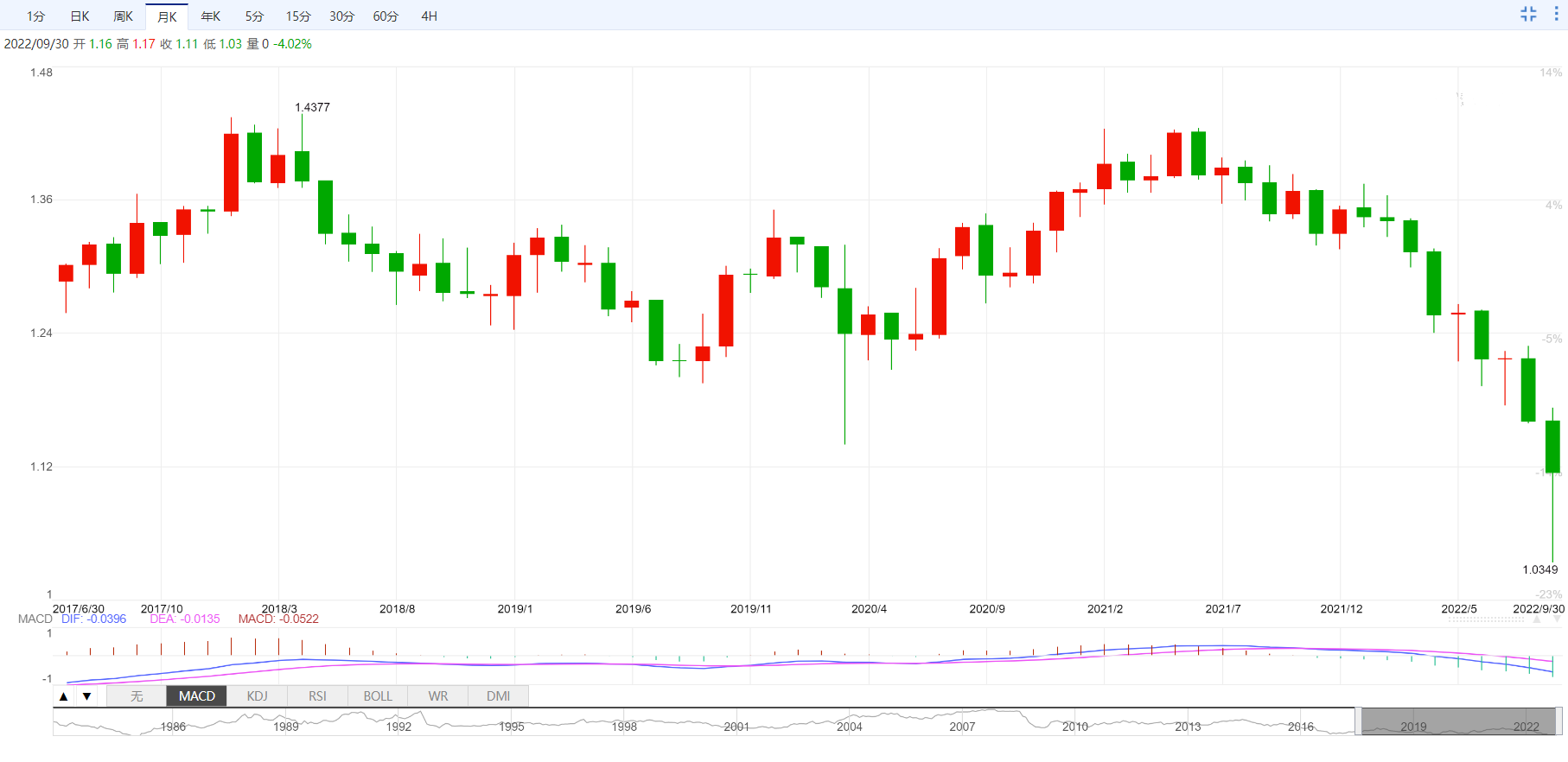The image size is (1568, 762).
Task: Click the 2004 area in overview timeline
Action: pyautogui.click(x=849, y=724)
